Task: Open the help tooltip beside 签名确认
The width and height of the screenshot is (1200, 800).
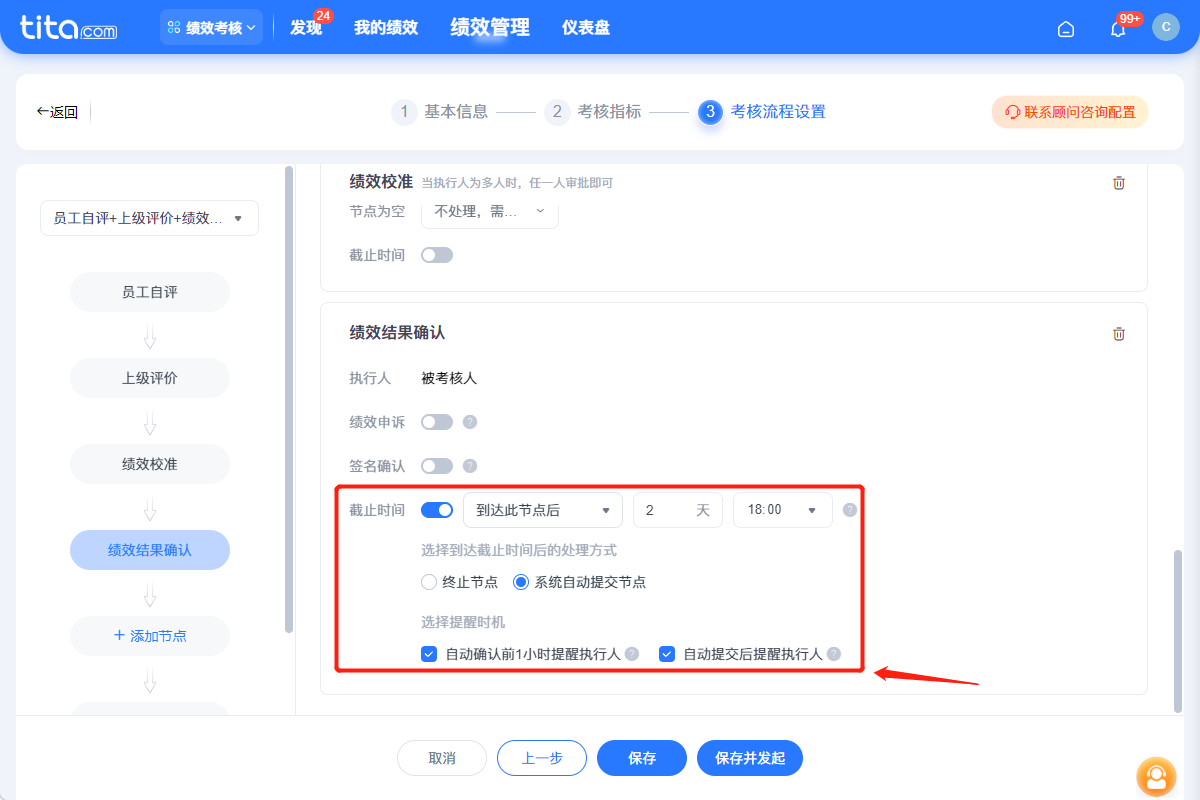Action: click(470, 465)
